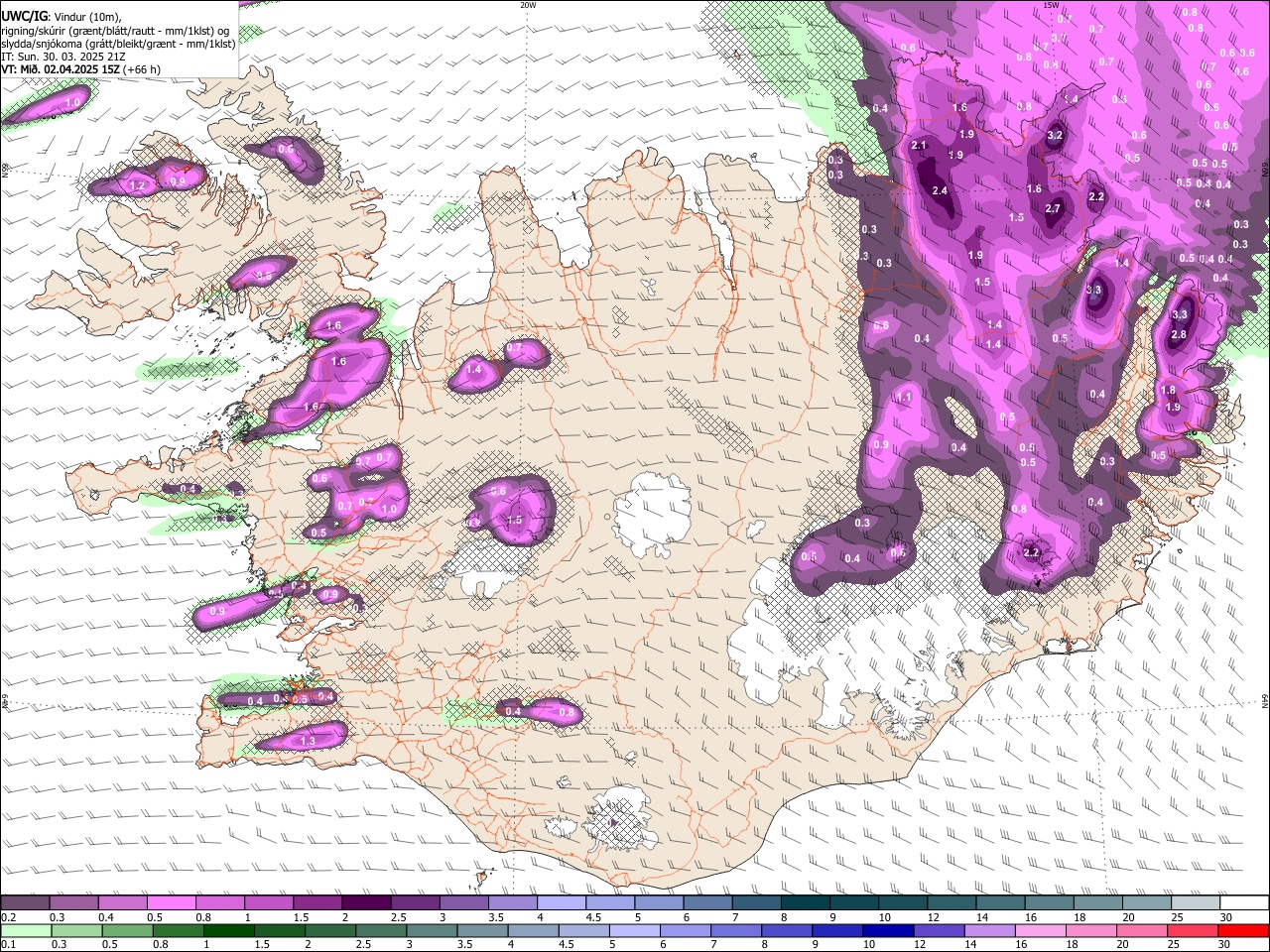Click the 'IT: Sun. 30. 03. 2025 21Z' line
Image resolution: width=1270 pixels, height=952 pixels.
point(63,57)
